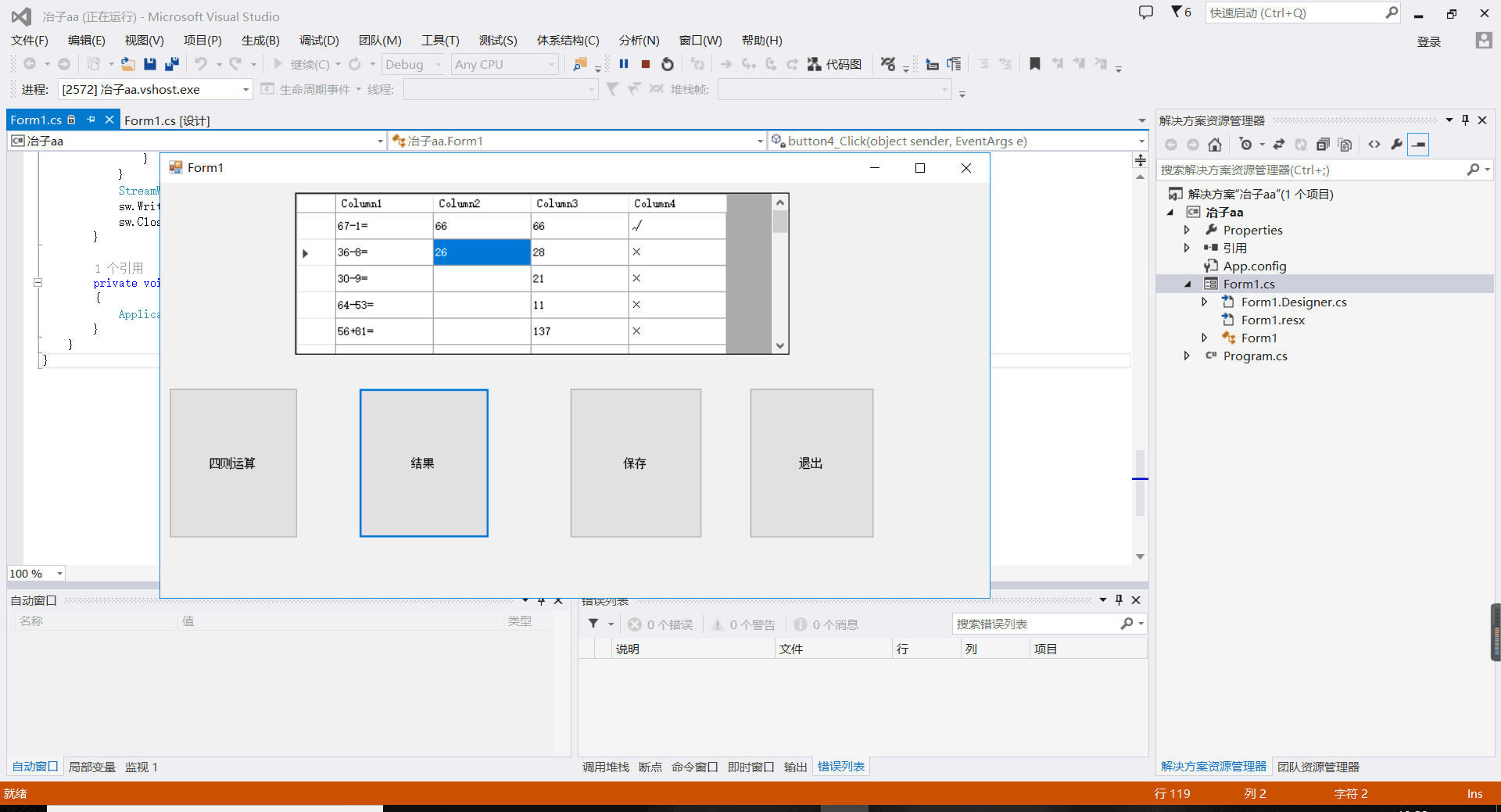Image resolution: width=1501 pixels, height=812 pixels.
Task: Click the pause (break all) debug icon
Action: coord(624,64)
